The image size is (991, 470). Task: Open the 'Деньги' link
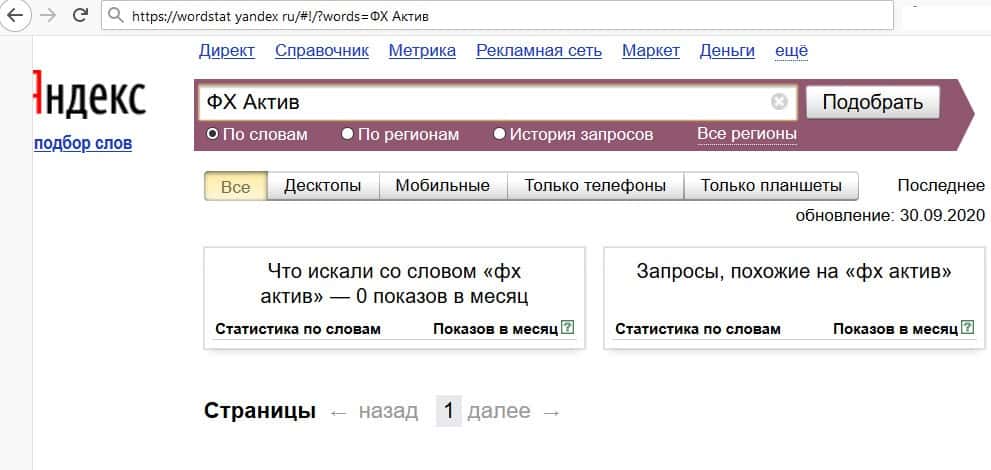point(727,51)
